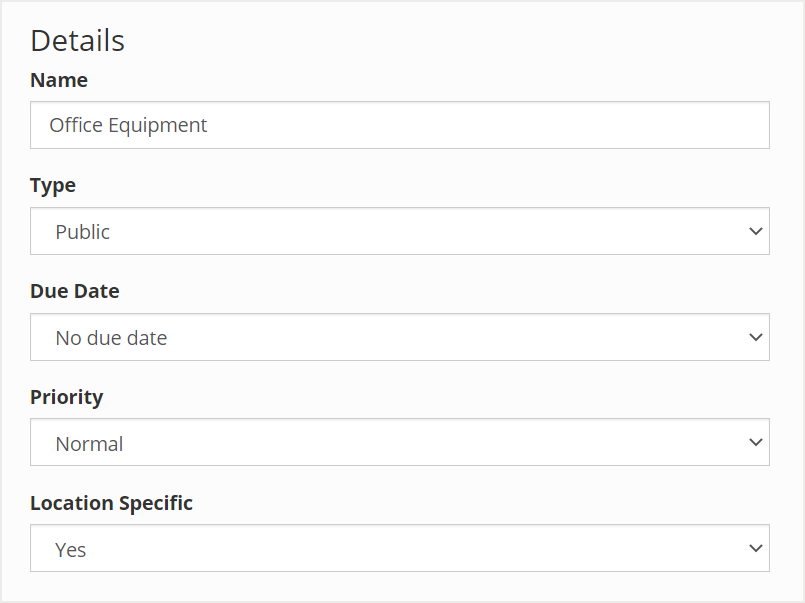
Task: Click the Name field label
Action: (x=59, y=80)
